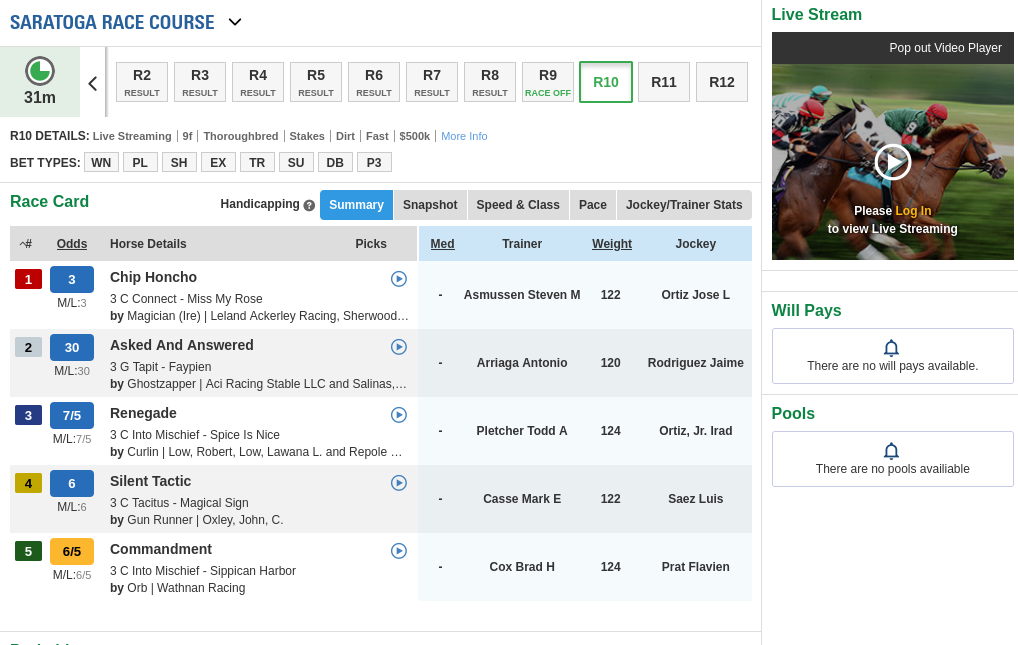The width and height of the screenshot is (1018, 645).
Task: Click the horse name Commandment
Action: click(161, 550)
